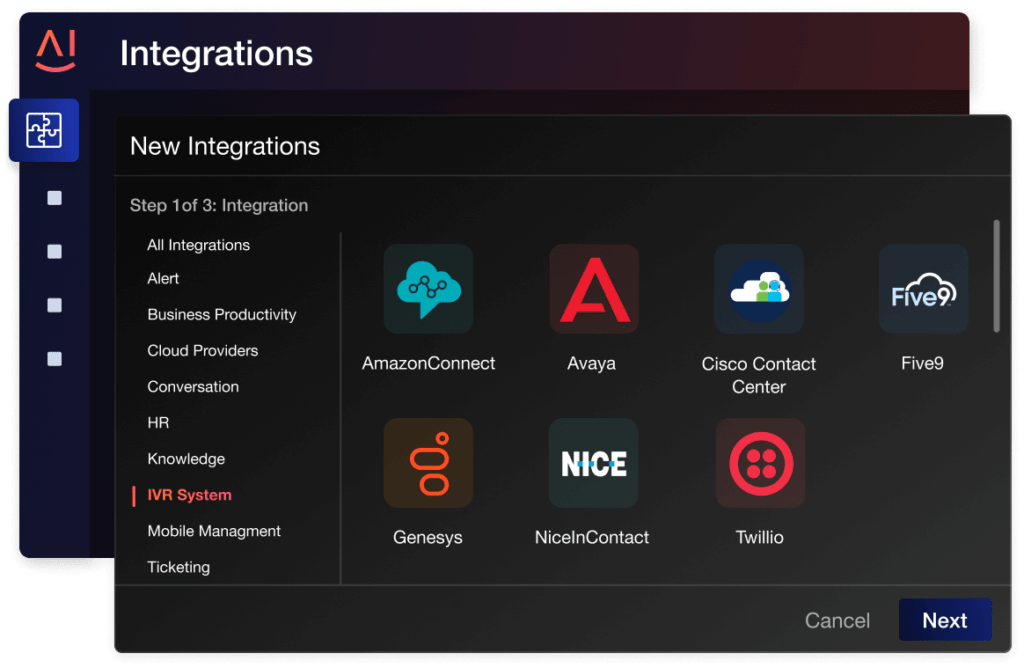Click the integrations list scrollbar
Screen dimensions: 1024x668
click(995, 276)
